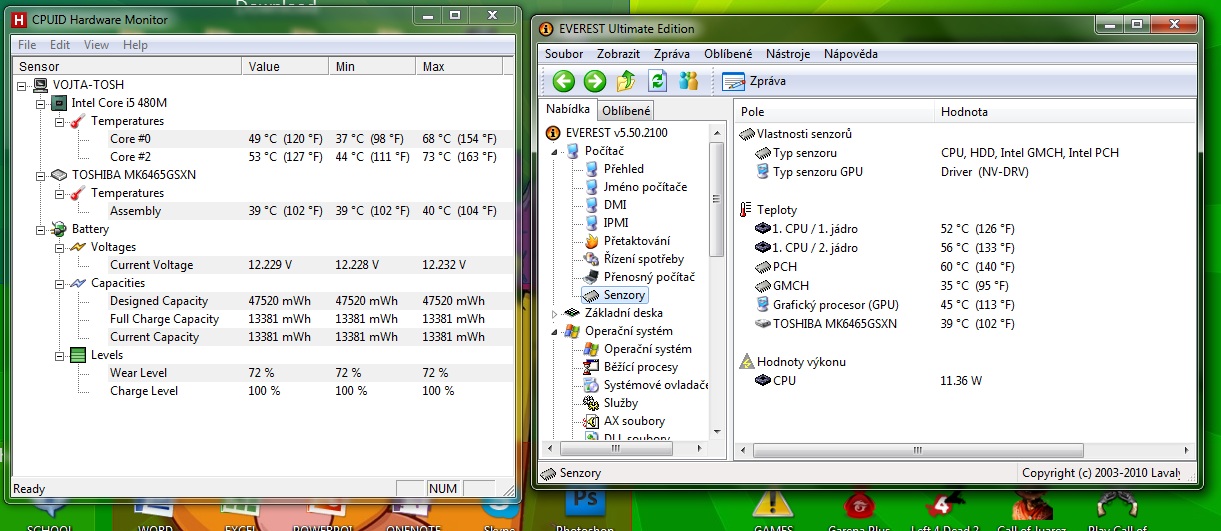Click the two-people icon in EVEREST toolbar

coord(688,81)
